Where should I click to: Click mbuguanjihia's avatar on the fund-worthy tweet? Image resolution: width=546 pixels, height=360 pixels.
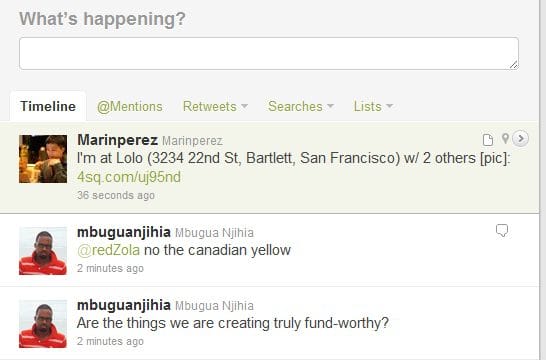(43, 324)
